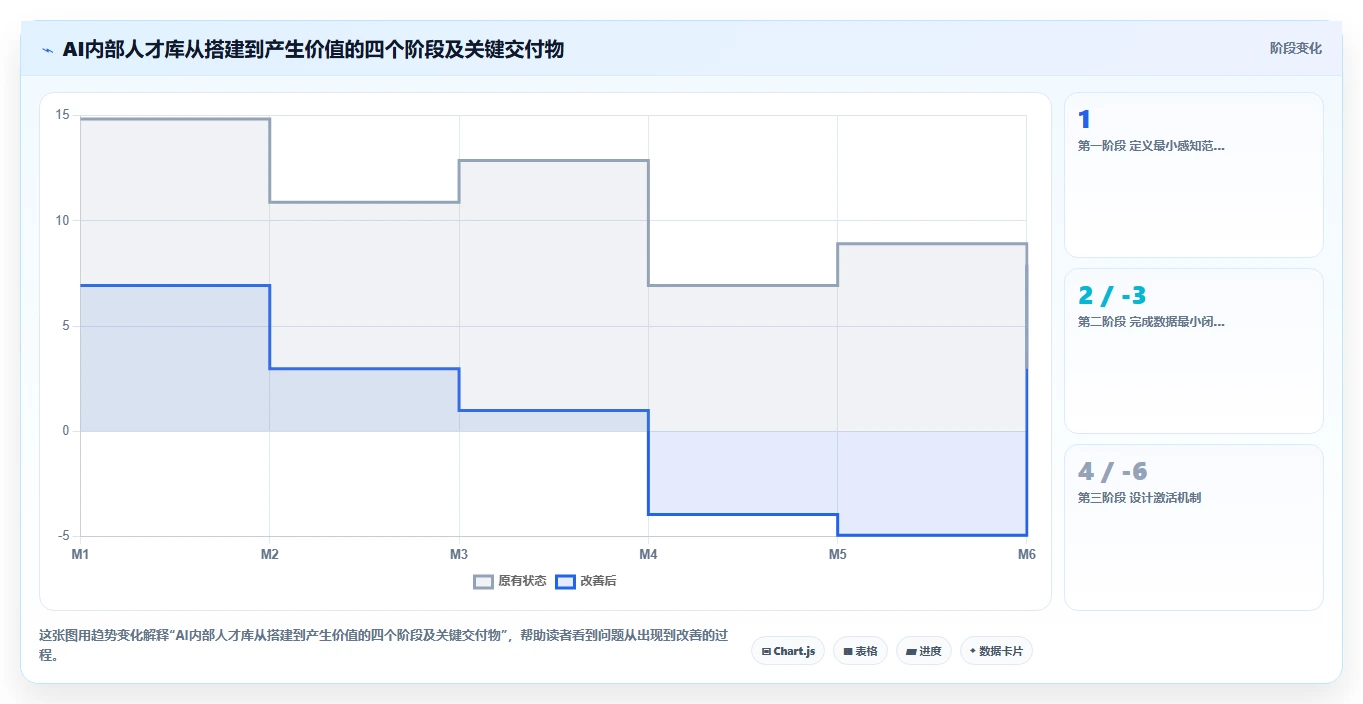Click the M4 axis label
This screenshot has height=704, width=1363.
click(x=648, y=554)
